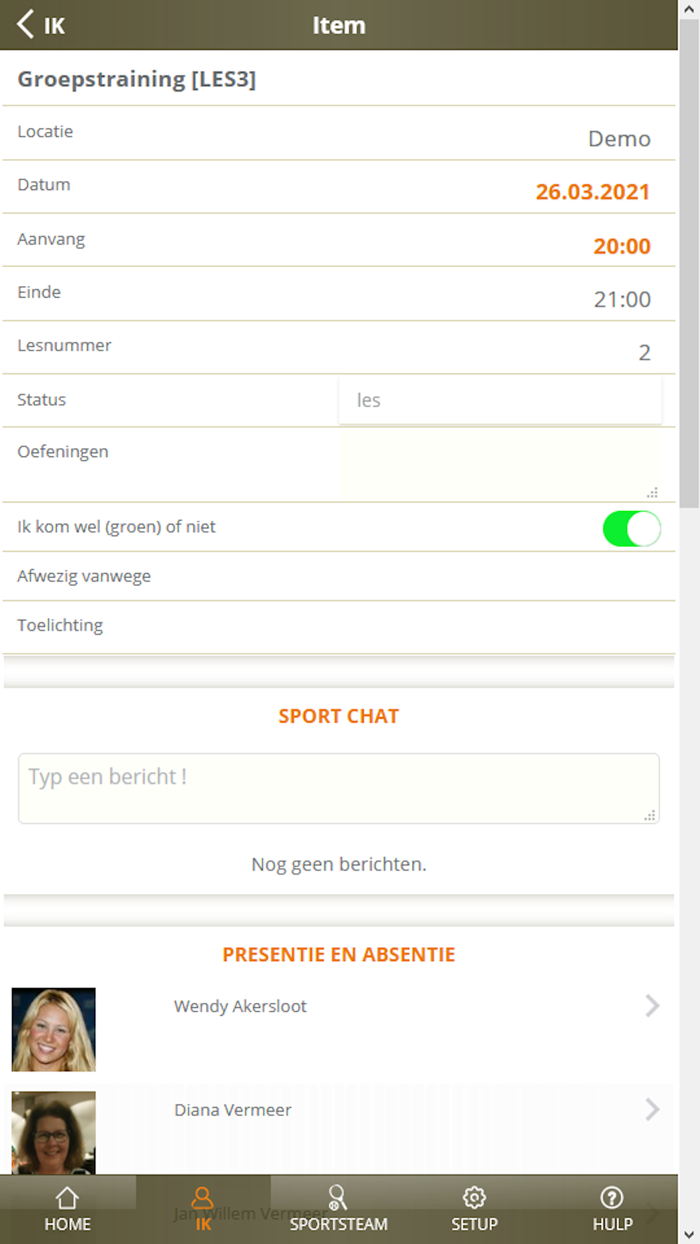
Task: Open the Toelichting row
Action: [x=338, y=626]
